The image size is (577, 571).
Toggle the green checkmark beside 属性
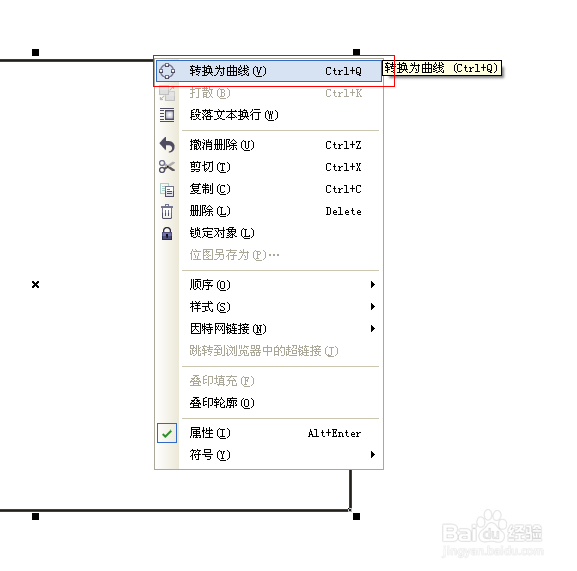tap(167, 433)
